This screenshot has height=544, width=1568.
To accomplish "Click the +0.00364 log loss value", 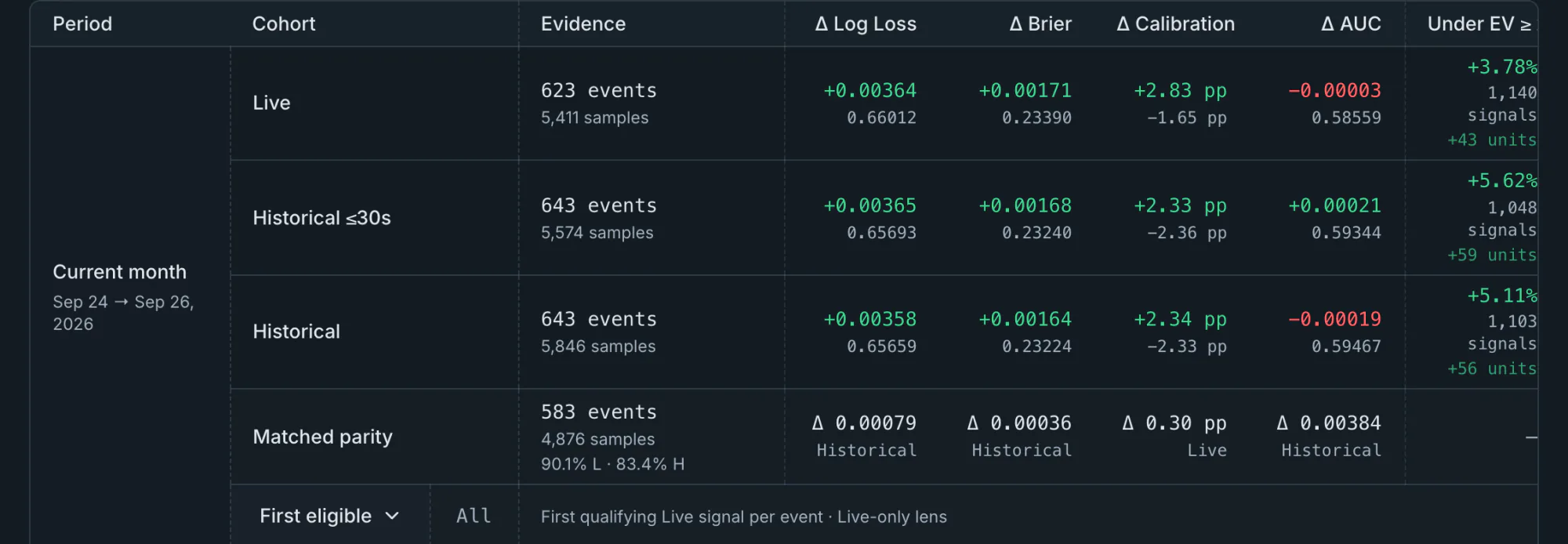I will (869, 90).
